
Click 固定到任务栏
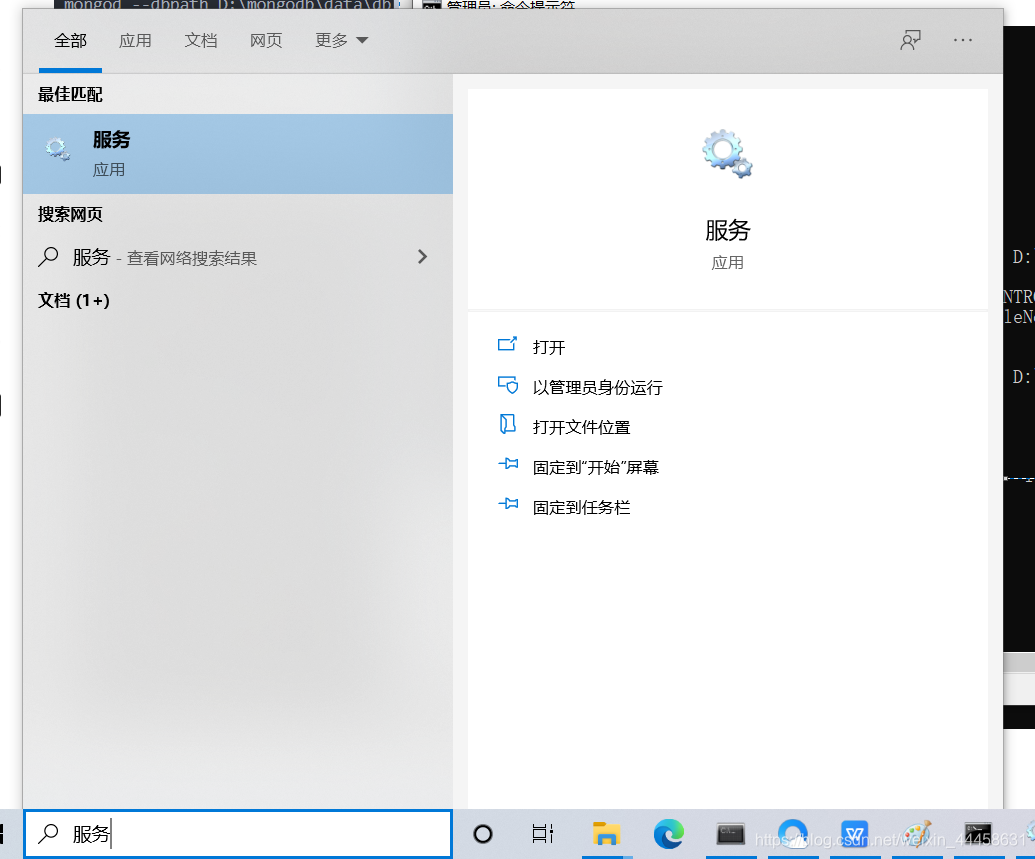point(582,508)
